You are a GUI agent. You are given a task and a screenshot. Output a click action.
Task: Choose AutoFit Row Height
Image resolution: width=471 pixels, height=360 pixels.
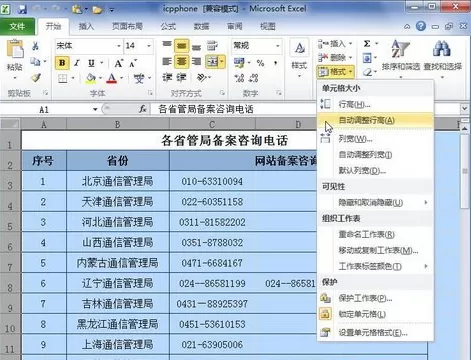375,120
